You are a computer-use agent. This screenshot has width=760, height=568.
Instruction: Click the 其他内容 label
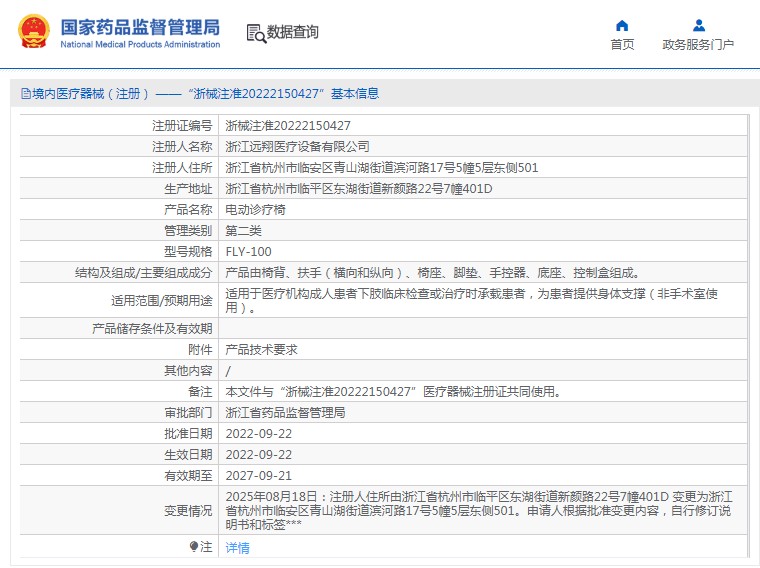click(188, 371)
